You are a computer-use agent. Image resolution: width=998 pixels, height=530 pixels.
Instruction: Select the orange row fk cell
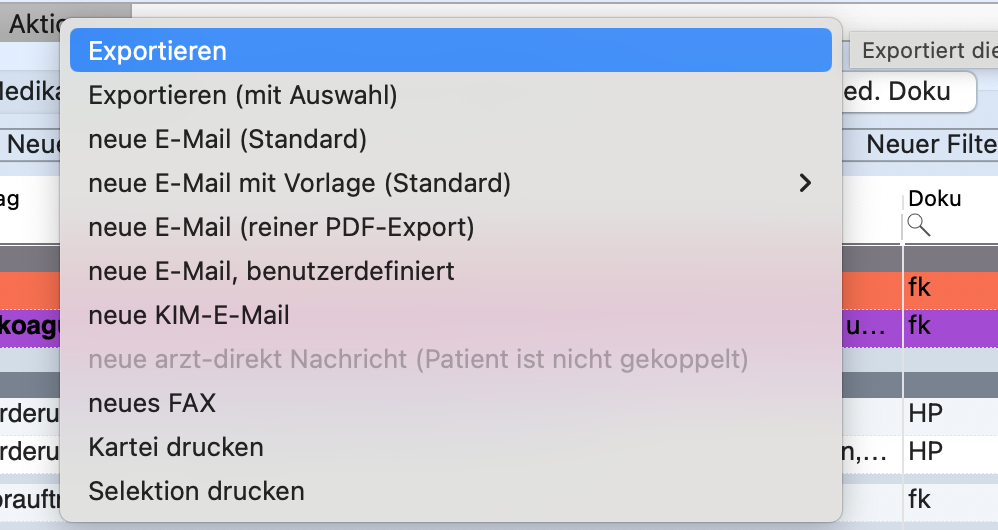[950, 288]
